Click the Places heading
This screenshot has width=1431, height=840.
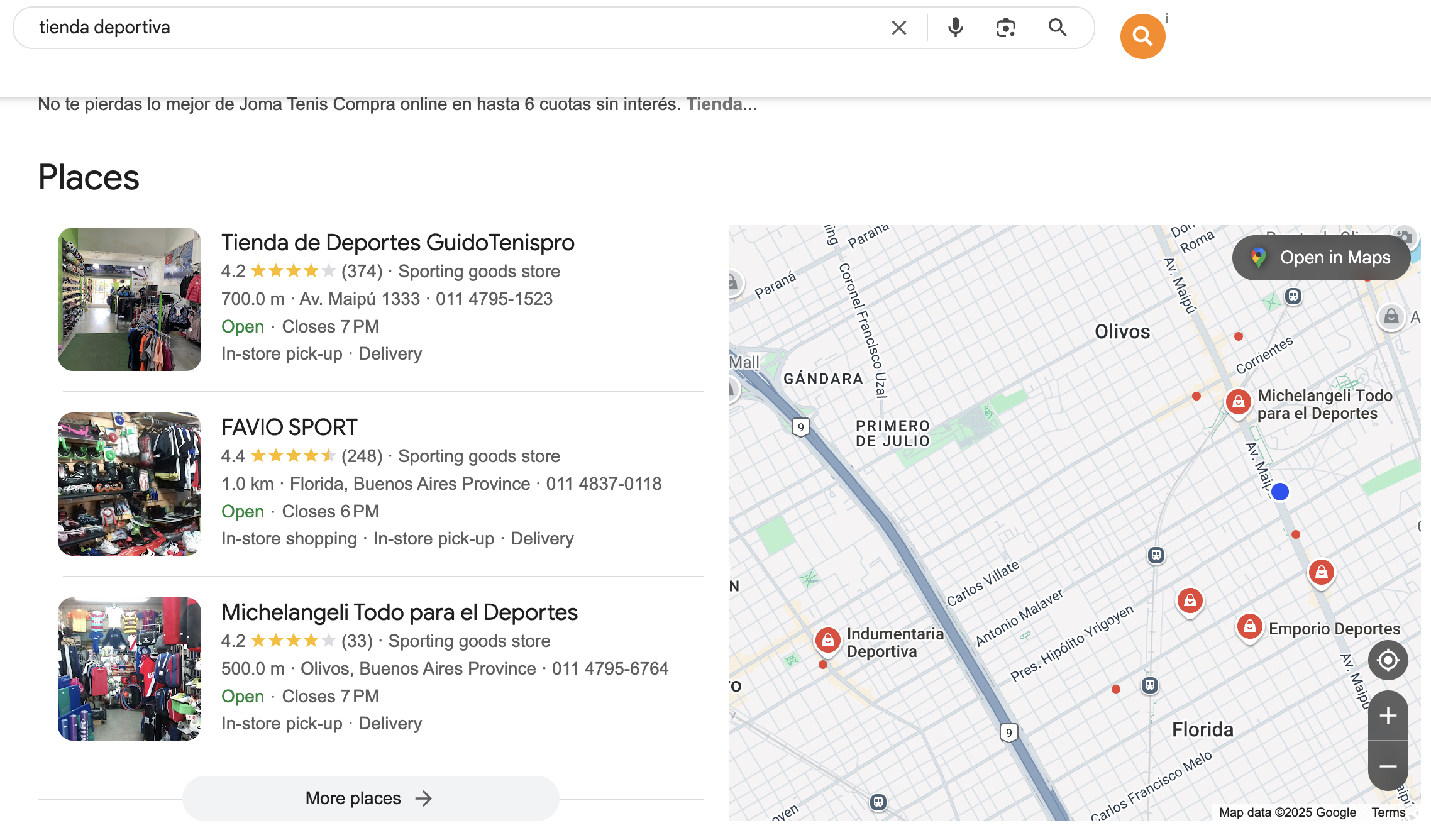(89, 177)
